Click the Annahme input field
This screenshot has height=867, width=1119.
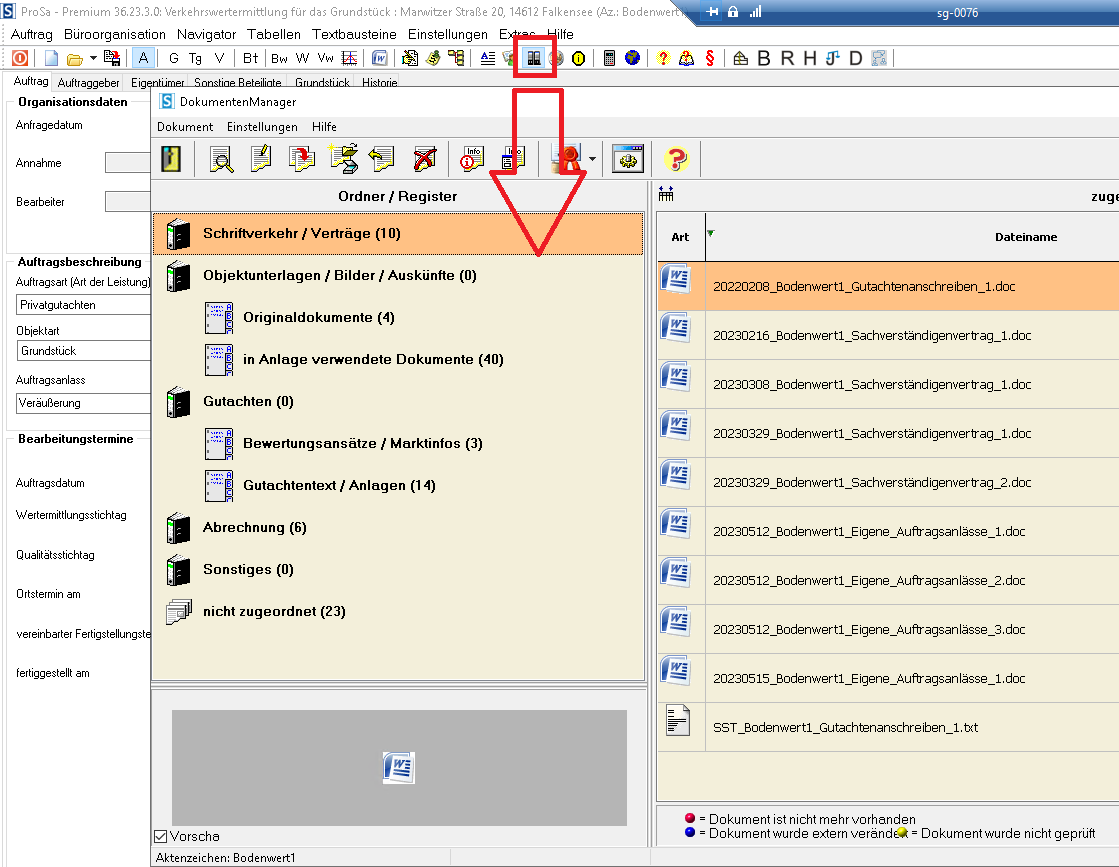click(x=128, y=163)
